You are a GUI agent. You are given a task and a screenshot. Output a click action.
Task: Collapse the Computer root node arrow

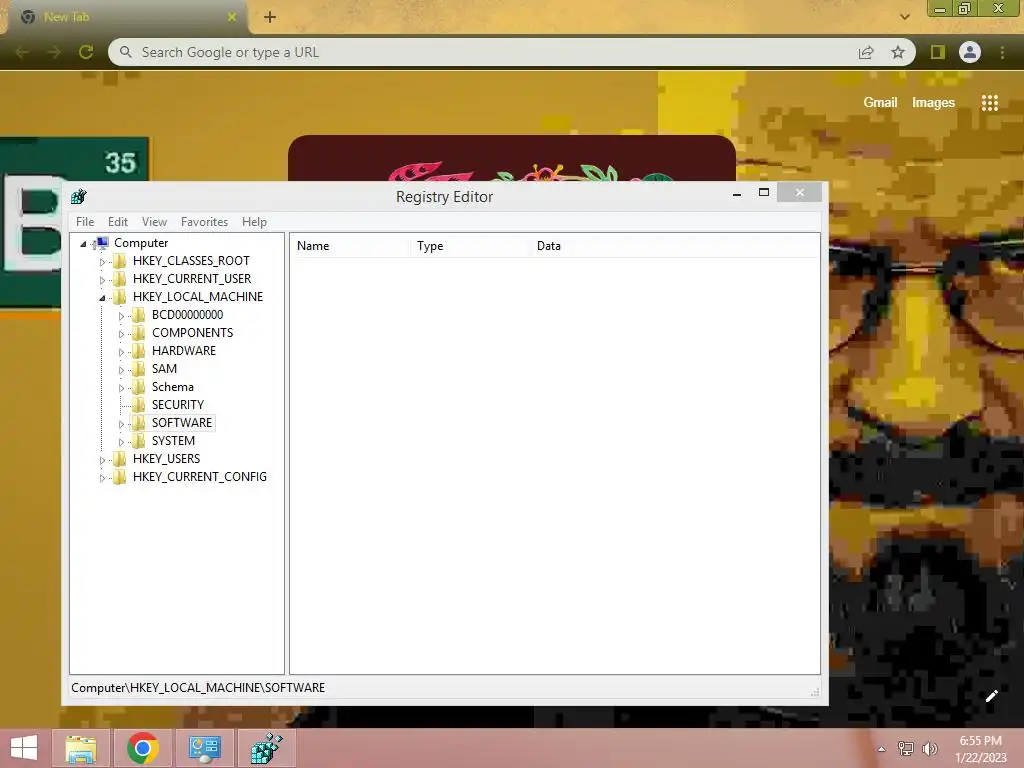[x=83, y=244]
